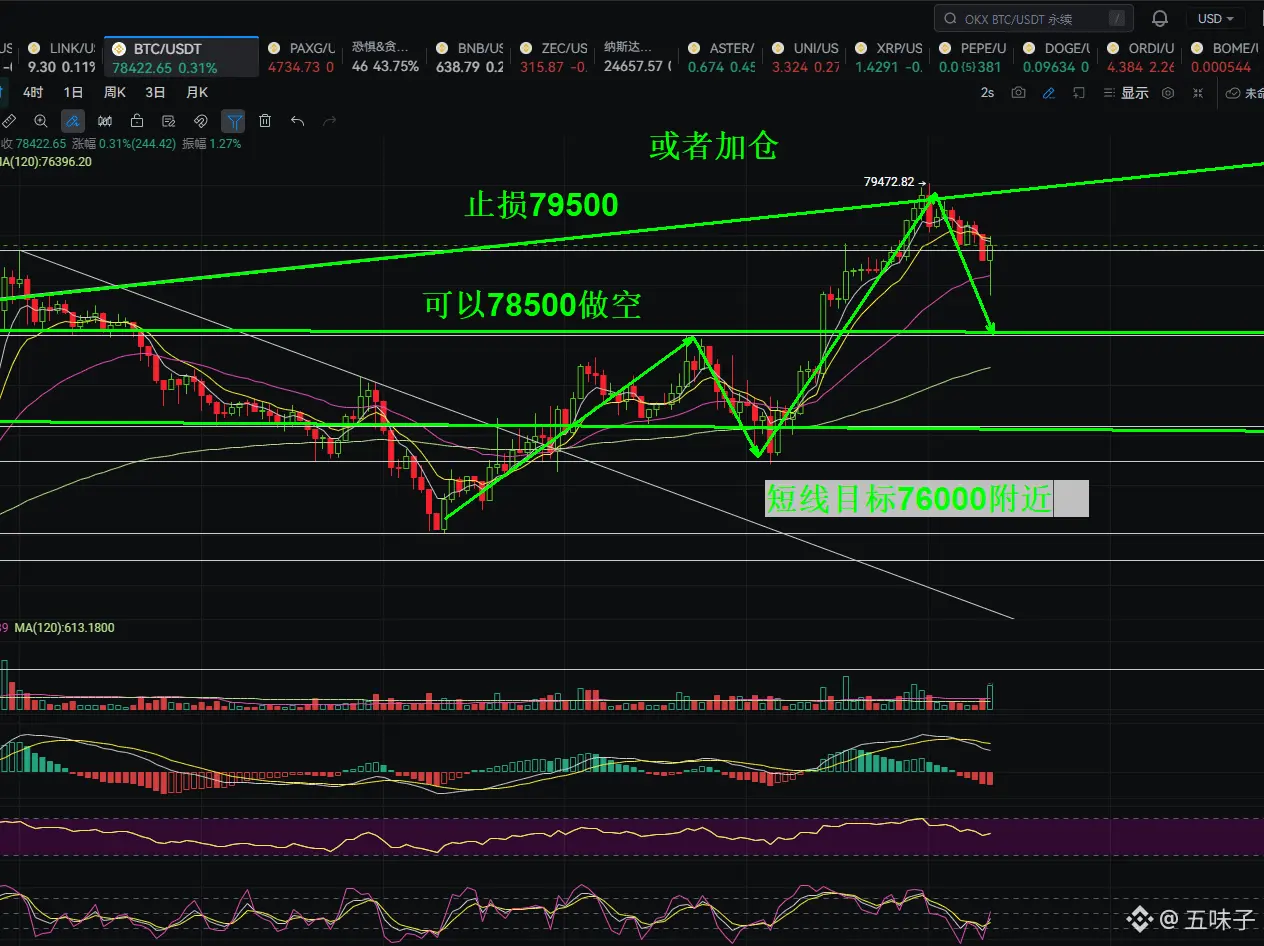
Task: Toggle the blue pencil drawing mode icon
Action: coord(1048,92)
